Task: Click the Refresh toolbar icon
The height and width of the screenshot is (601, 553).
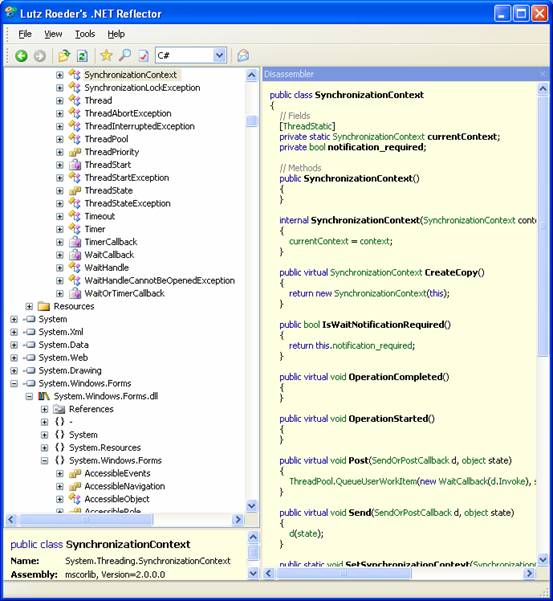Action: [x=82, y=56]
